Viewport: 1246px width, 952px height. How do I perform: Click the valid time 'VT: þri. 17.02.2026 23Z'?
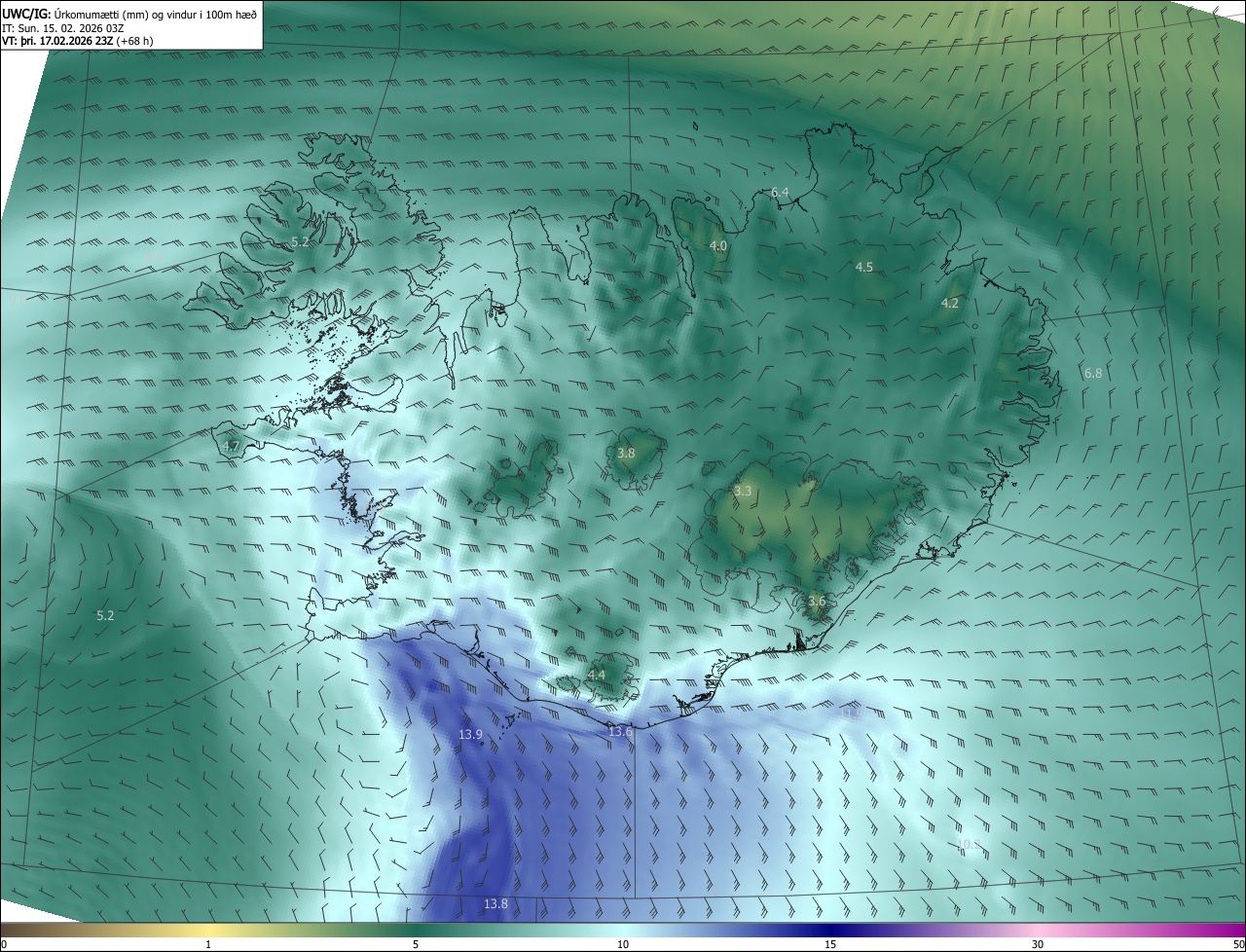(x=57, y=41)
